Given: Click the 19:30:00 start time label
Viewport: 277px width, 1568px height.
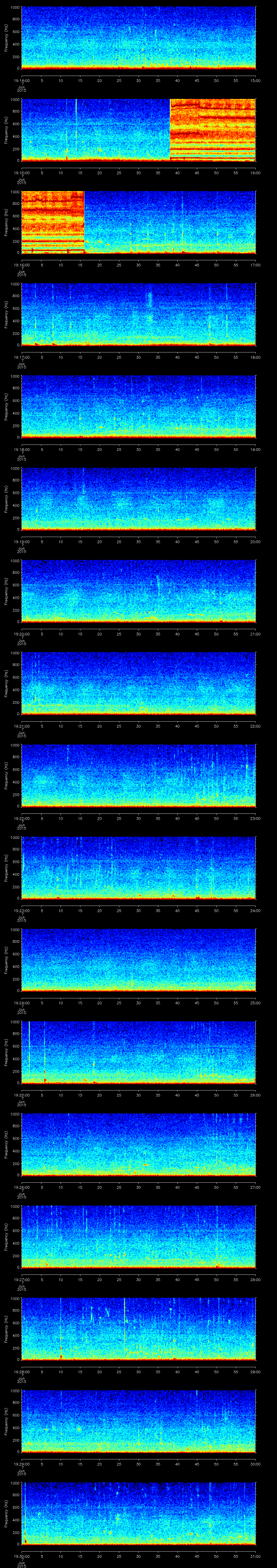Looking at the screenshot, I should (x=21, y=1556).
